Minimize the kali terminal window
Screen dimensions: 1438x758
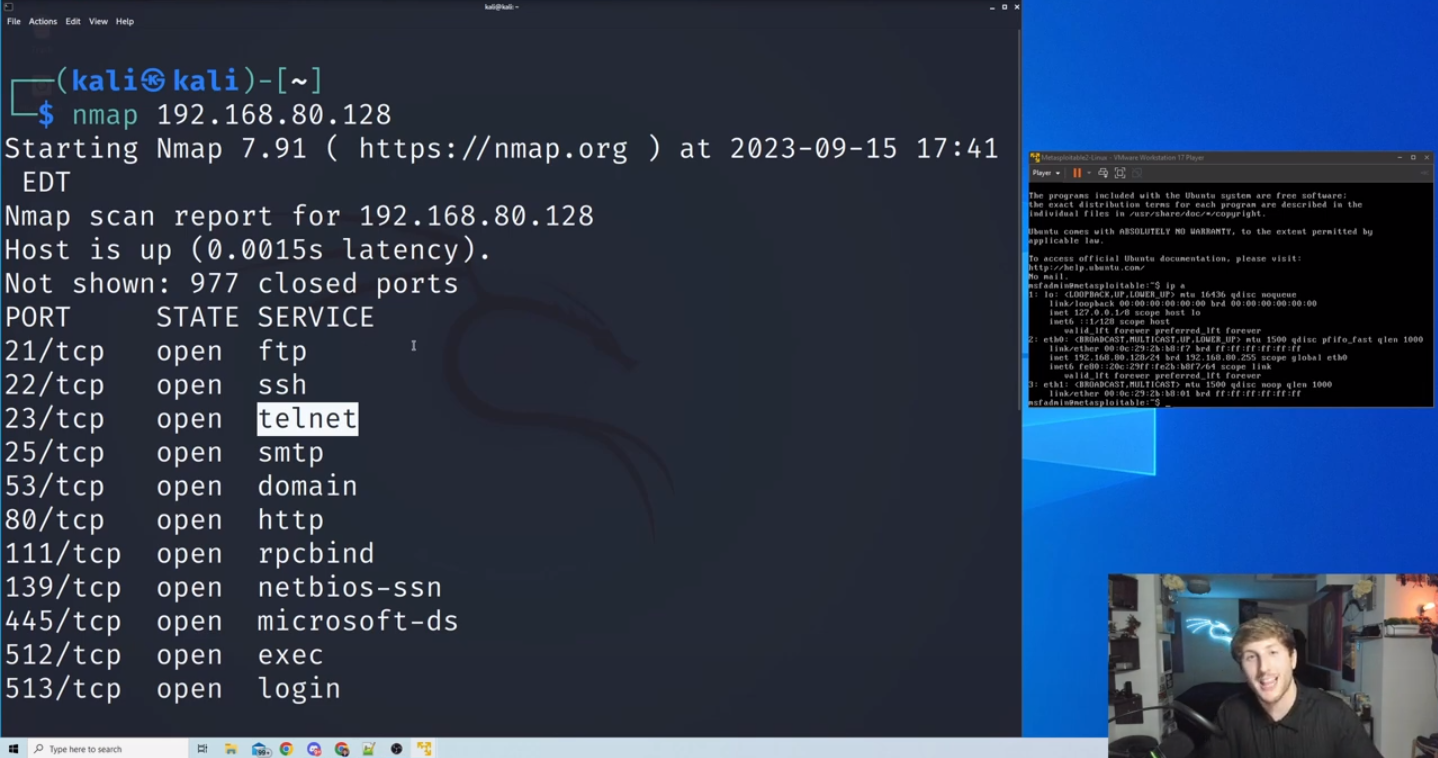coord(992,7)
